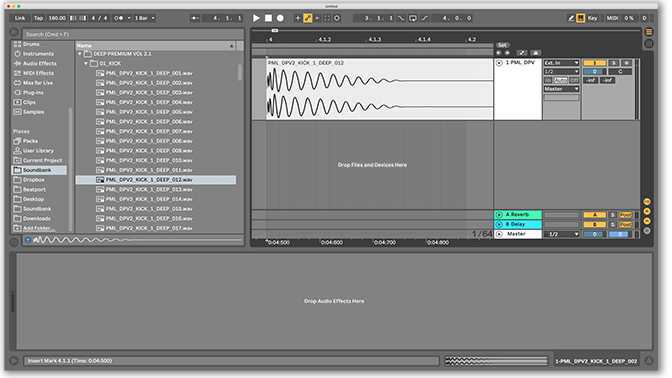Click the MIDI map mode button

(612, 18)
